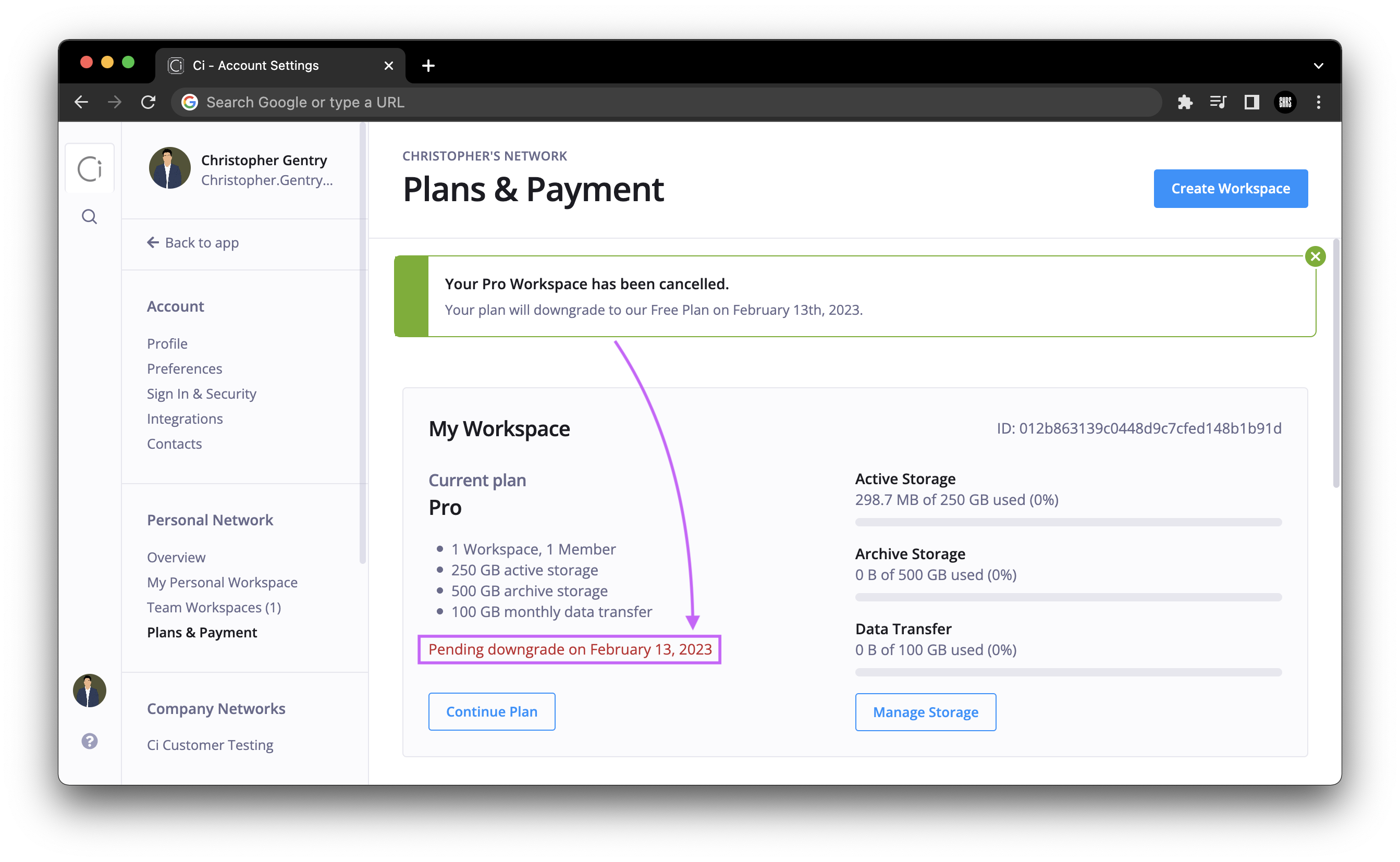Close the Ci - Account Settings tab
This screenshot has height=862, width=1400.
click(x=389, y=66)
